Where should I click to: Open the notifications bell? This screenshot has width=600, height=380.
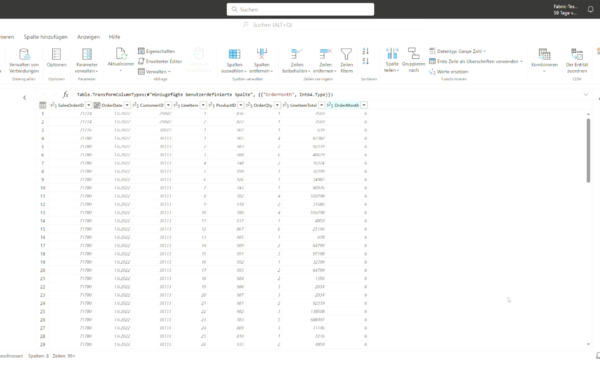pyautogui.click(x=590, y=10)
